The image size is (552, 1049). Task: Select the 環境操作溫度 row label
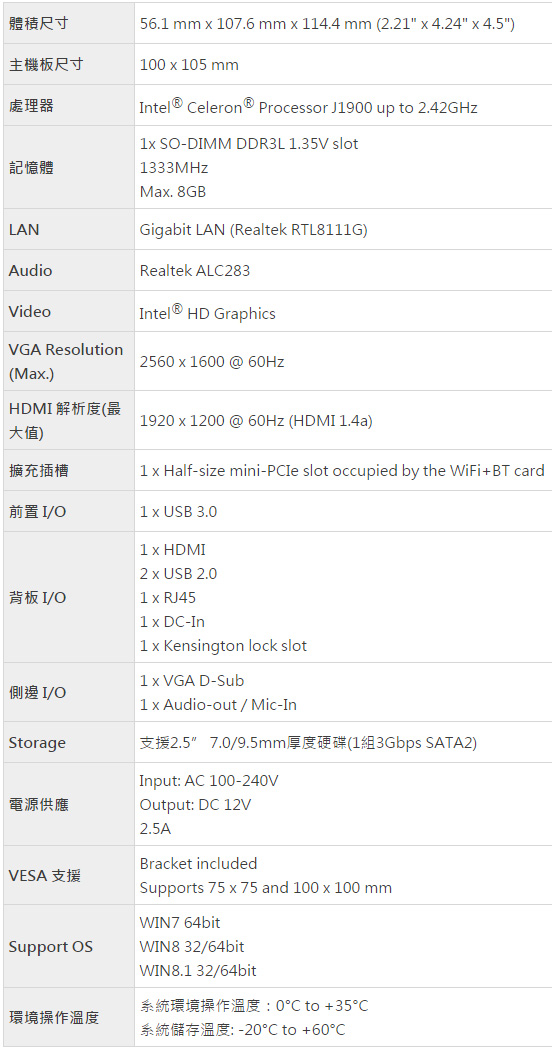tap(54, 1018)
